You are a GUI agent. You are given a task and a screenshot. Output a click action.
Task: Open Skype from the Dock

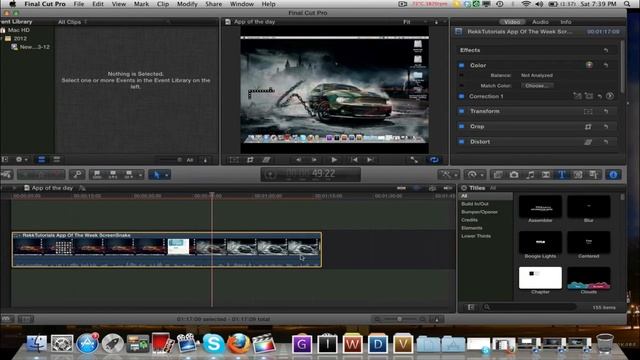[x=213, y=343]
